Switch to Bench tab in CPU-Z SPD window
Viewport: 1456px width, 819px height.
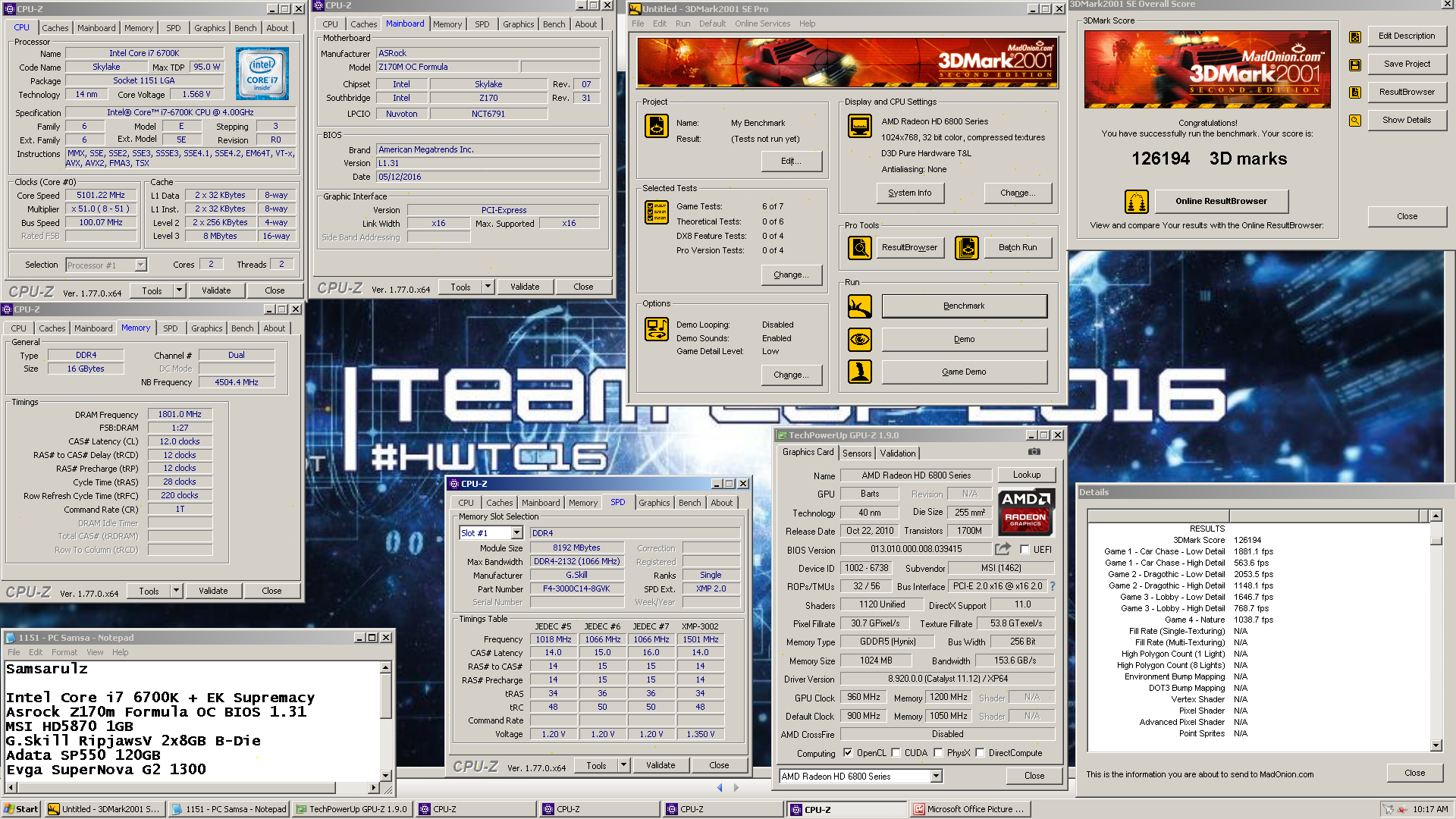point(690,503)
